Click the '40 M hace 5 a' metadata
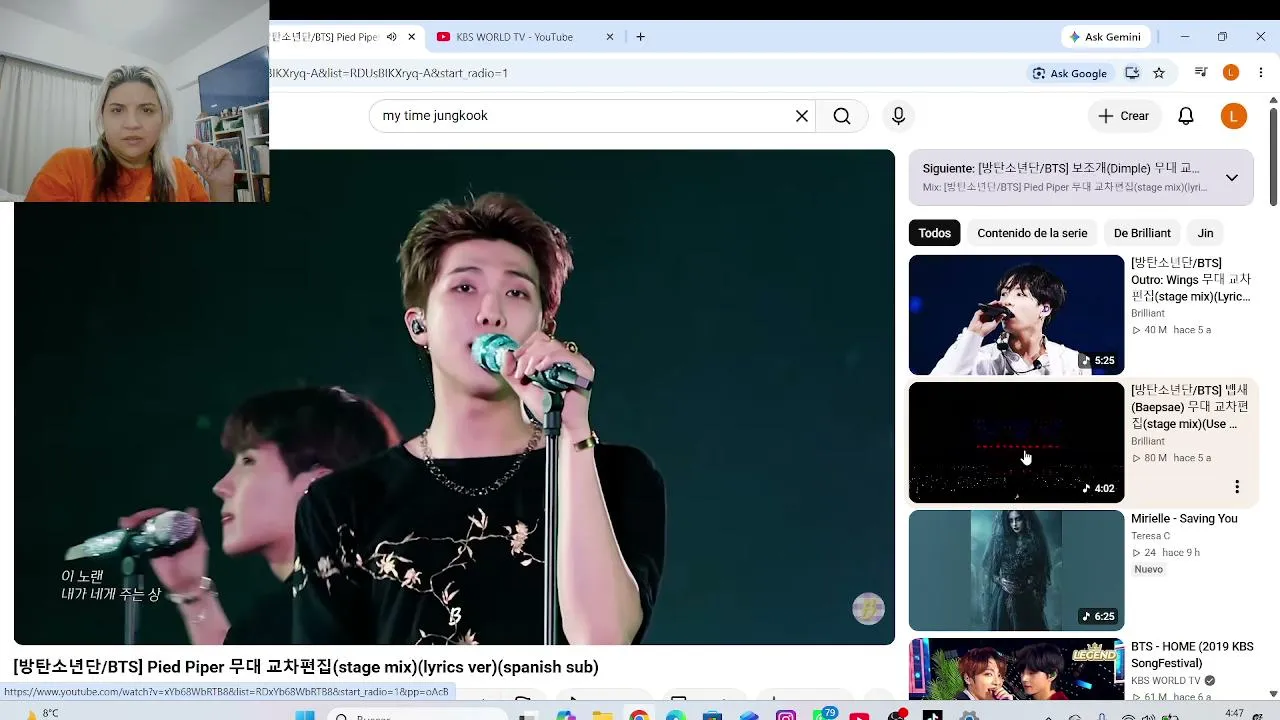1280x720 pixels. 1171,330
